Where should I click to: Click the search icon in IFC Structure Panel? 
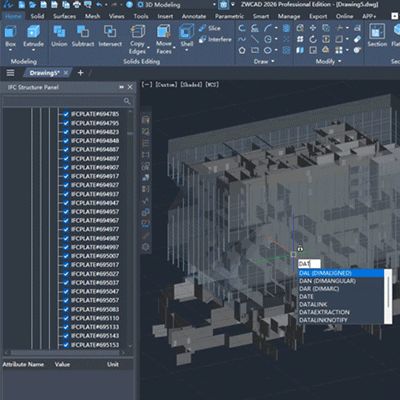(127, 101)
